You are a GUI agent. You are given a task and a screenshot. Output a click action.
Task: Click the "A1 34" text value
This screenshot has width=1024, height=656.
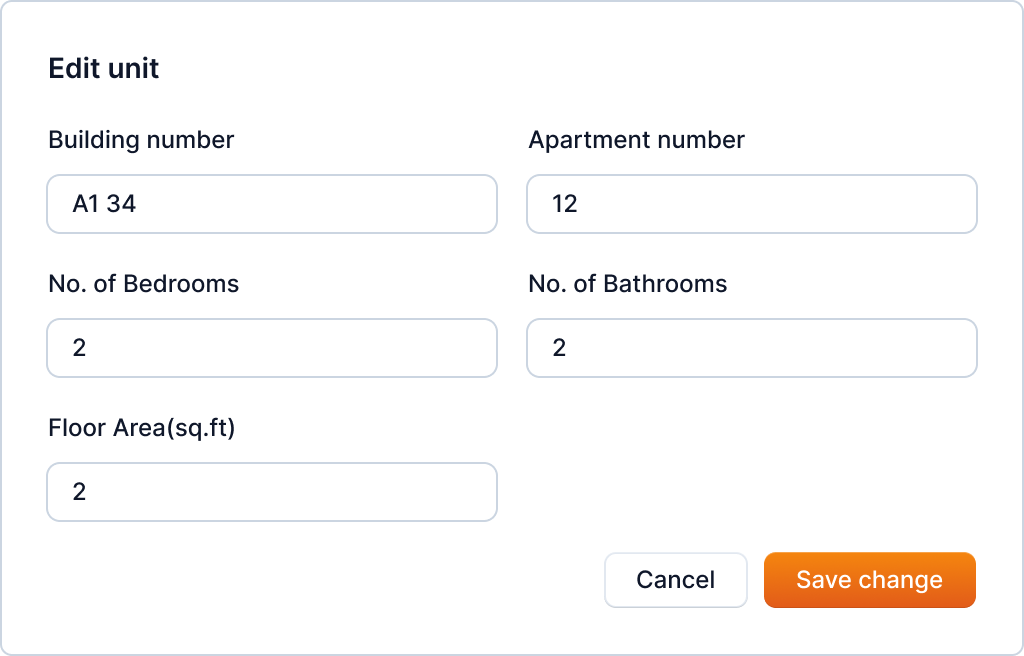(104, 204)
